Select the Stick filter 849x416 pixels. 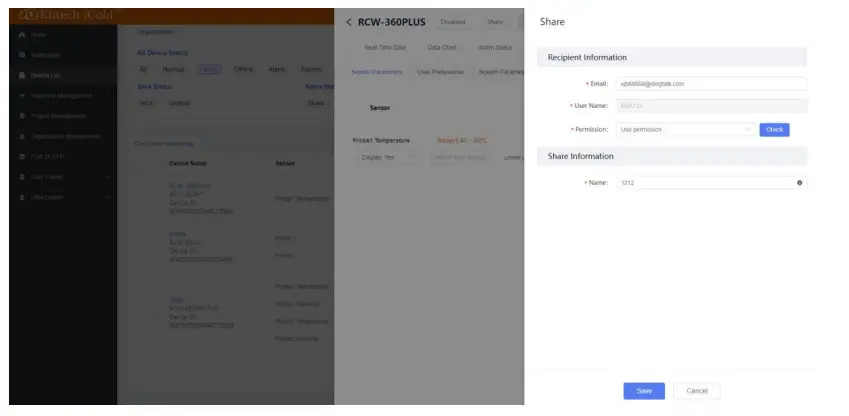[146, 103]
